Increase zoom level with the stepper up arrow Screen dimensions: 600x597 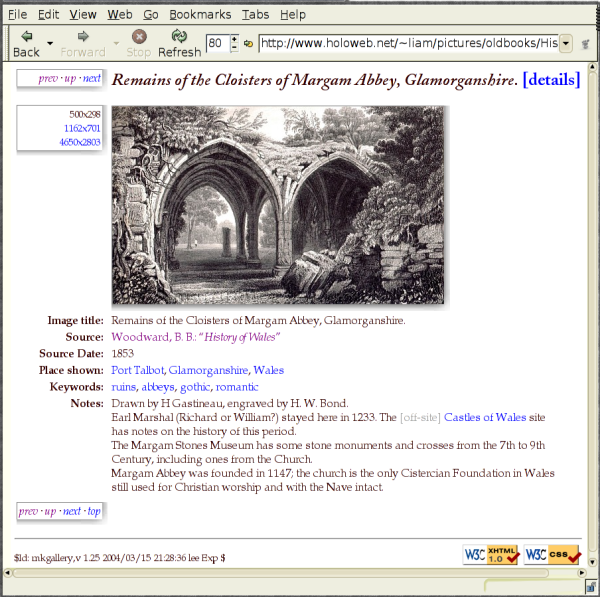pos(234,39)
